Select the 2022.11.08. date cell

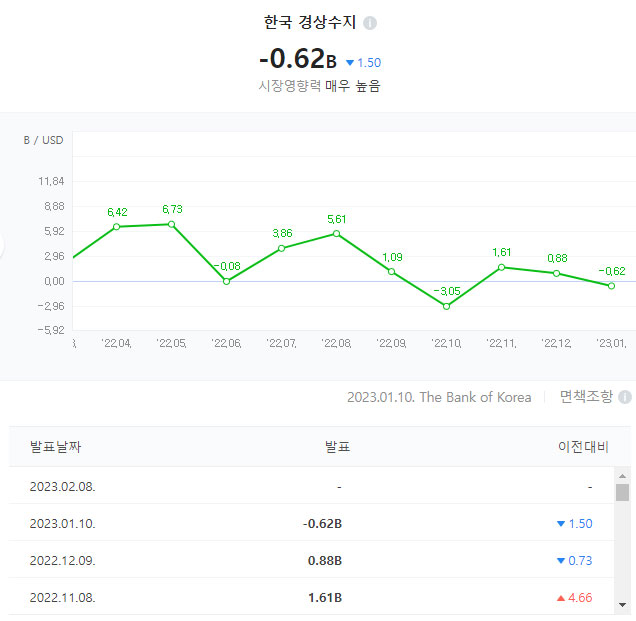click(62, 597)
